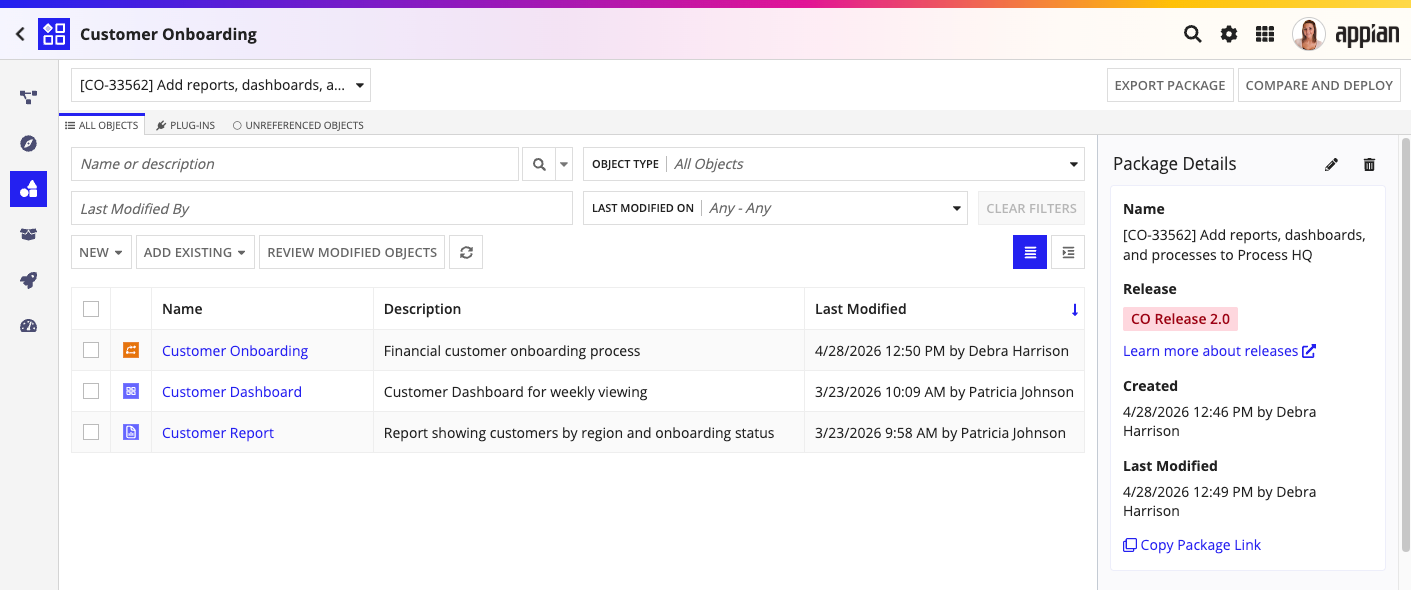The image size is (1411, 590).
Task: Refresh the objects list
Action: [x=466, y=252]
